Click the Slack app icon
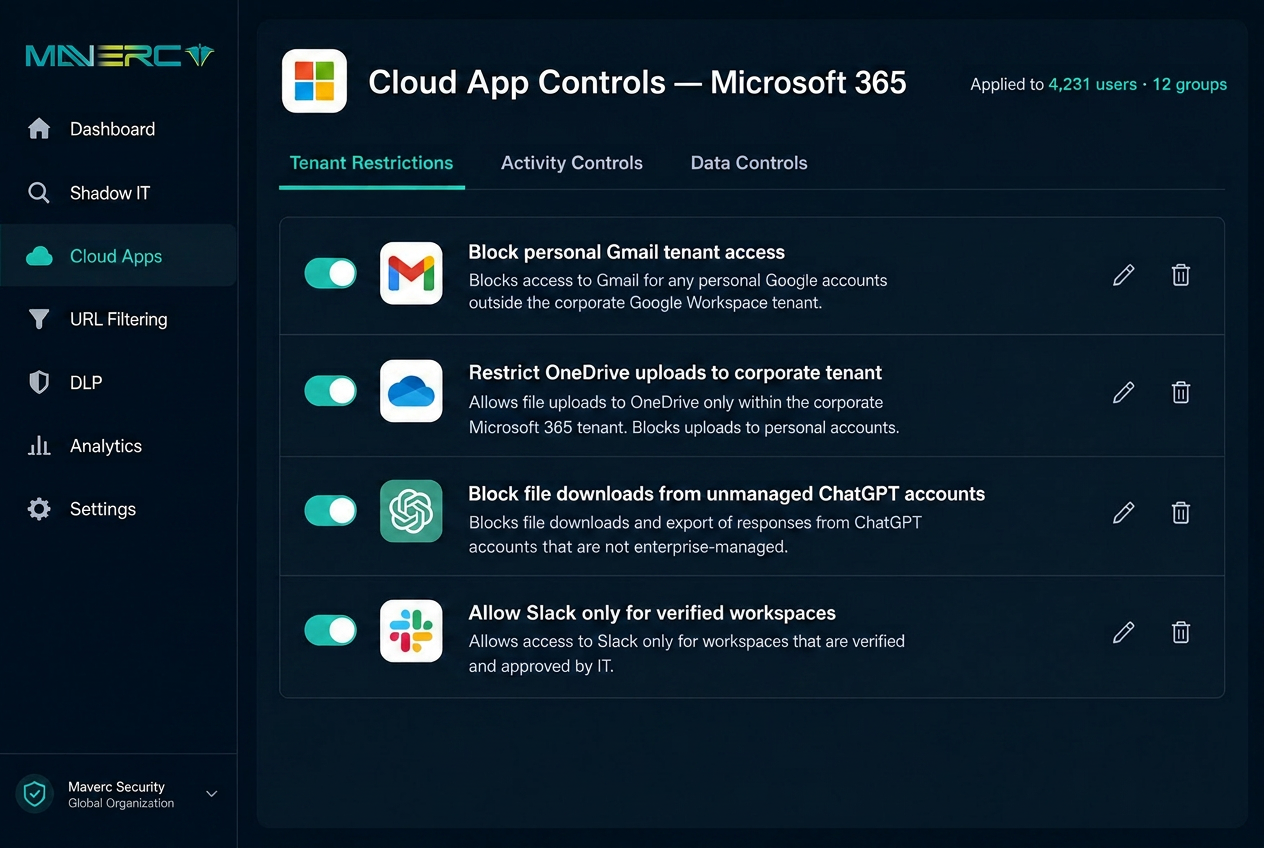Screen dimensions: 1264x848 click(x=411, y=631)
